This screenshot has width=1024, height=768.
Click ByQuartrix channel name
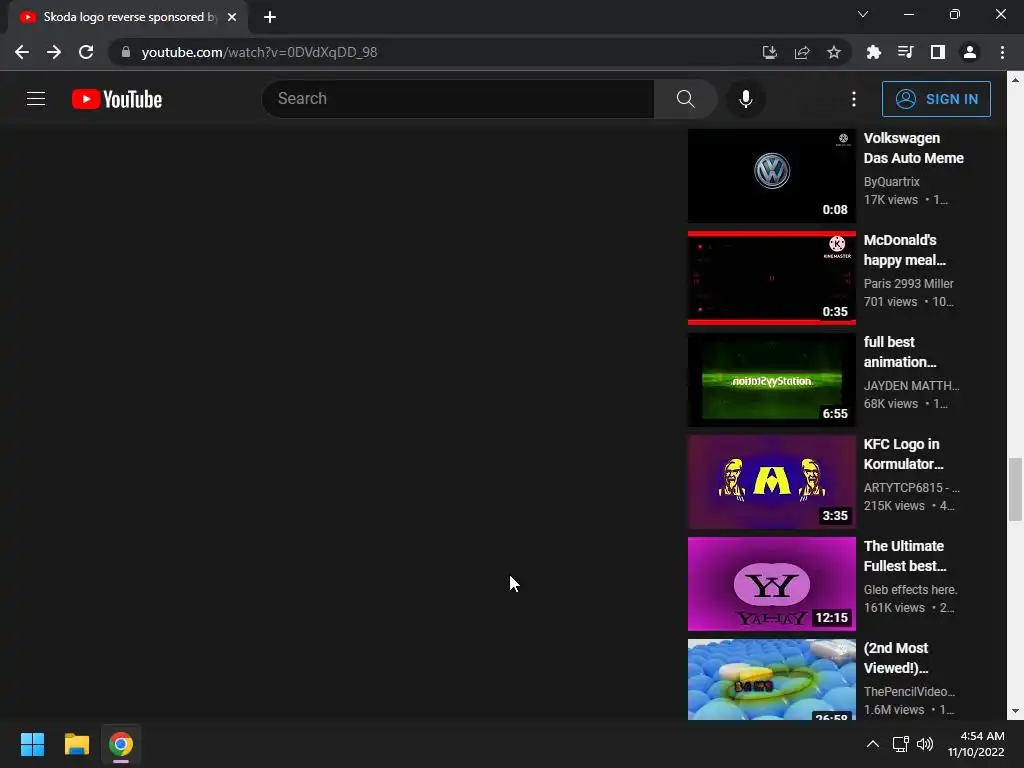click(x=891, y=182)
